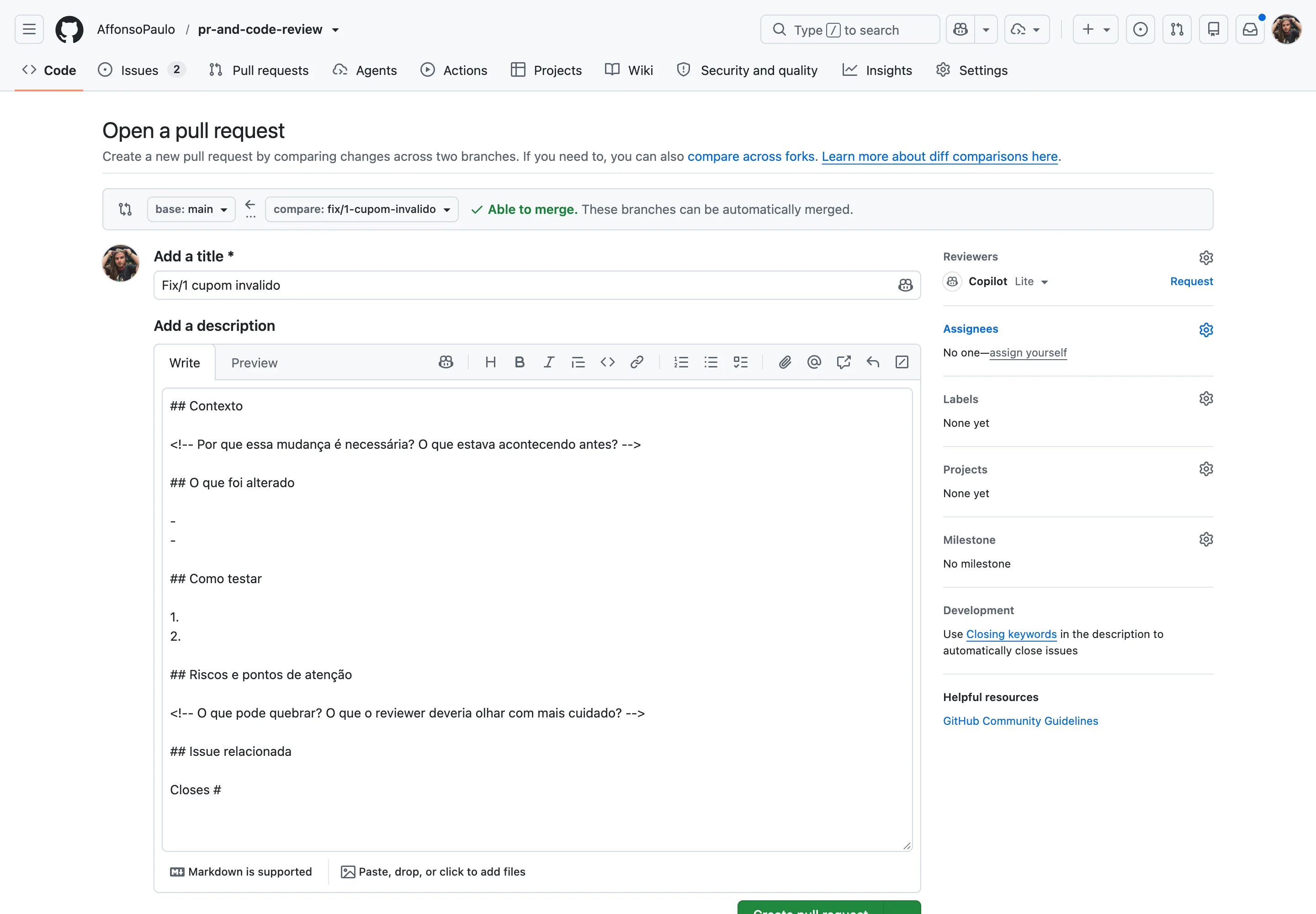Switch to the Code tab
The height and width of the screenshot is (914, 1316).
49,70
